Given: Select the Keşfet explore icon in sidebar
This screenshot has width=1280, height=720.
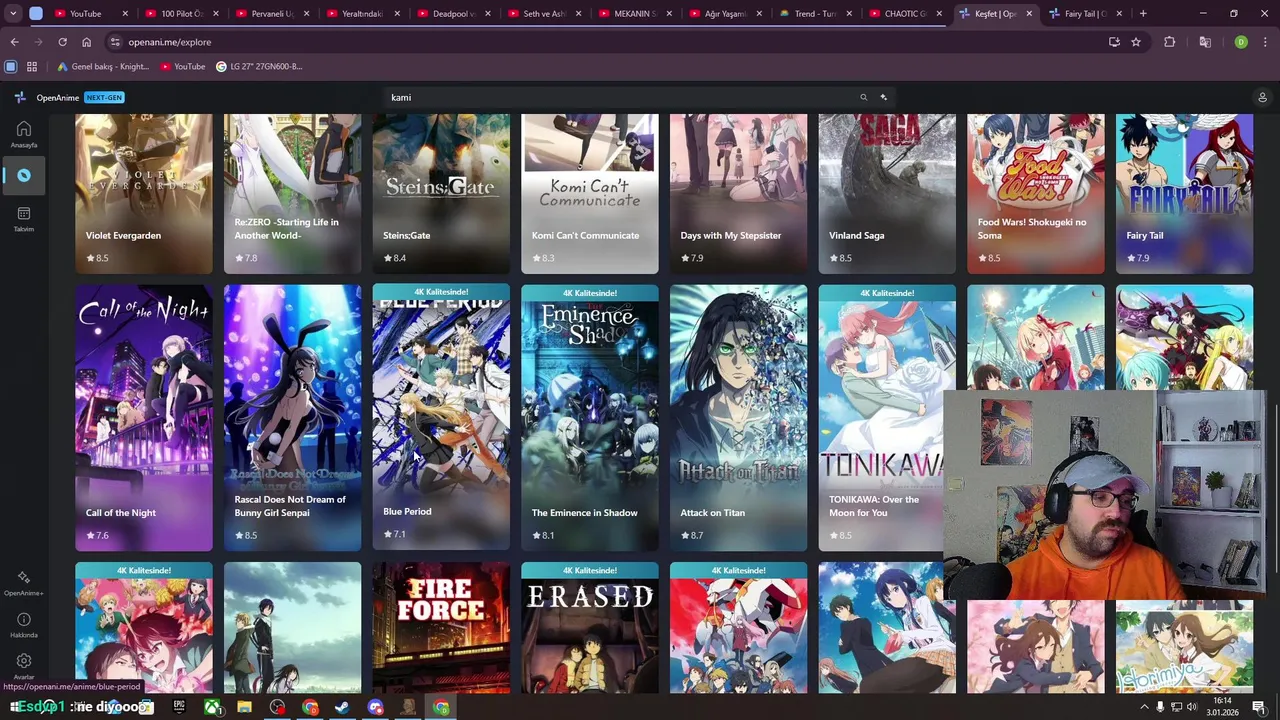Looking at the screenshot, I should (x=24, y=175).
